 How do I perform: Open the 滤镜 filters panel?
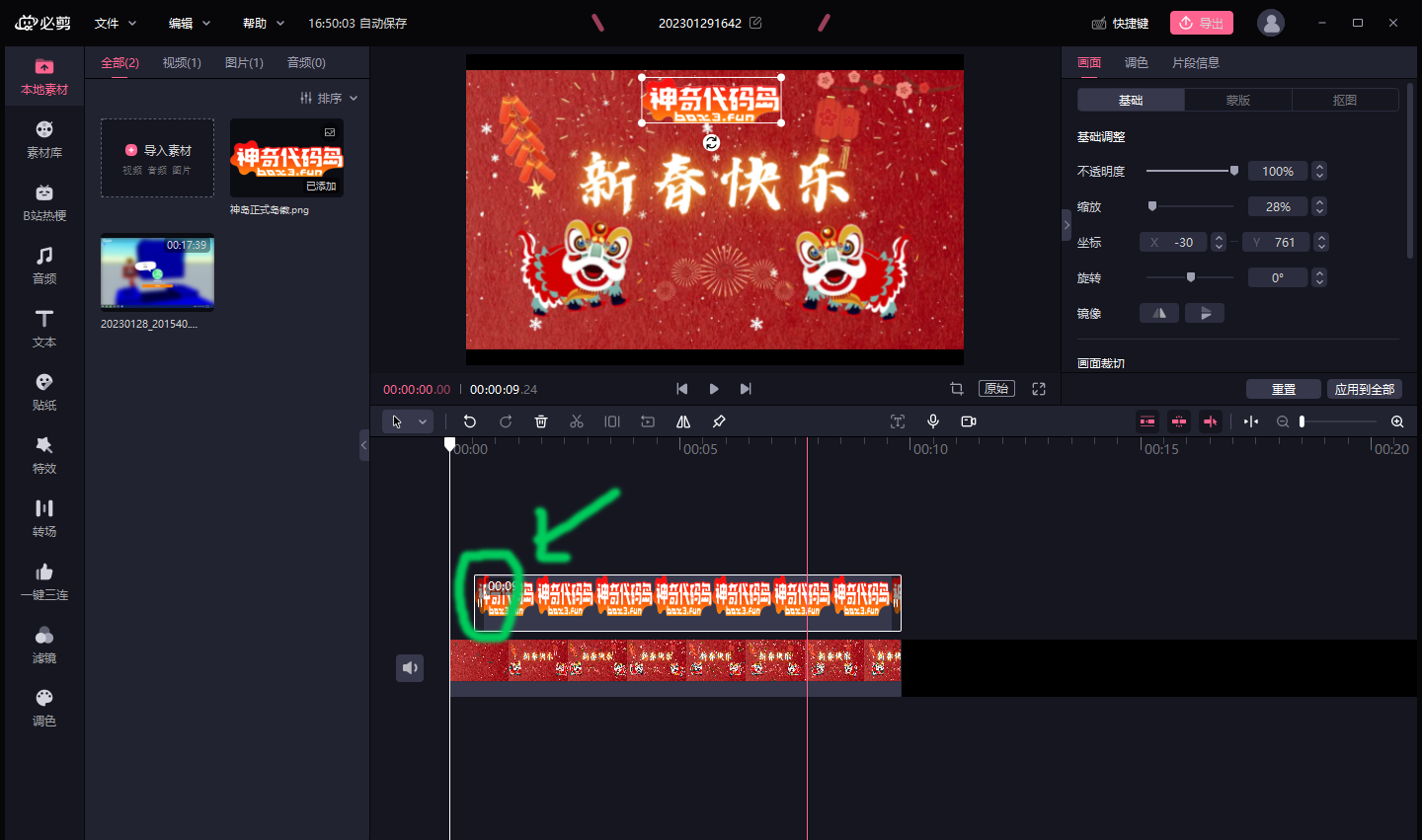point(44,646)
